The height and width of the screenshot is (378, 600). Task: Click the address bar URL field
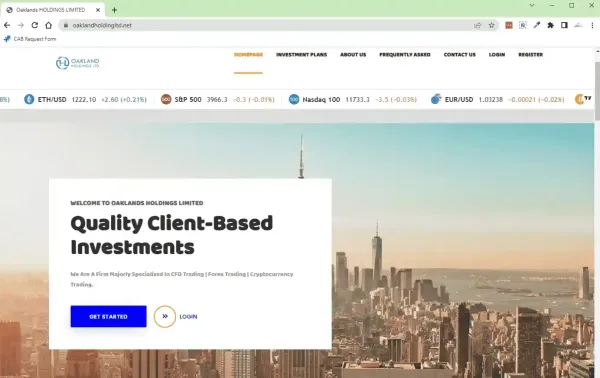pyautogui.click(x=268, y=25)
